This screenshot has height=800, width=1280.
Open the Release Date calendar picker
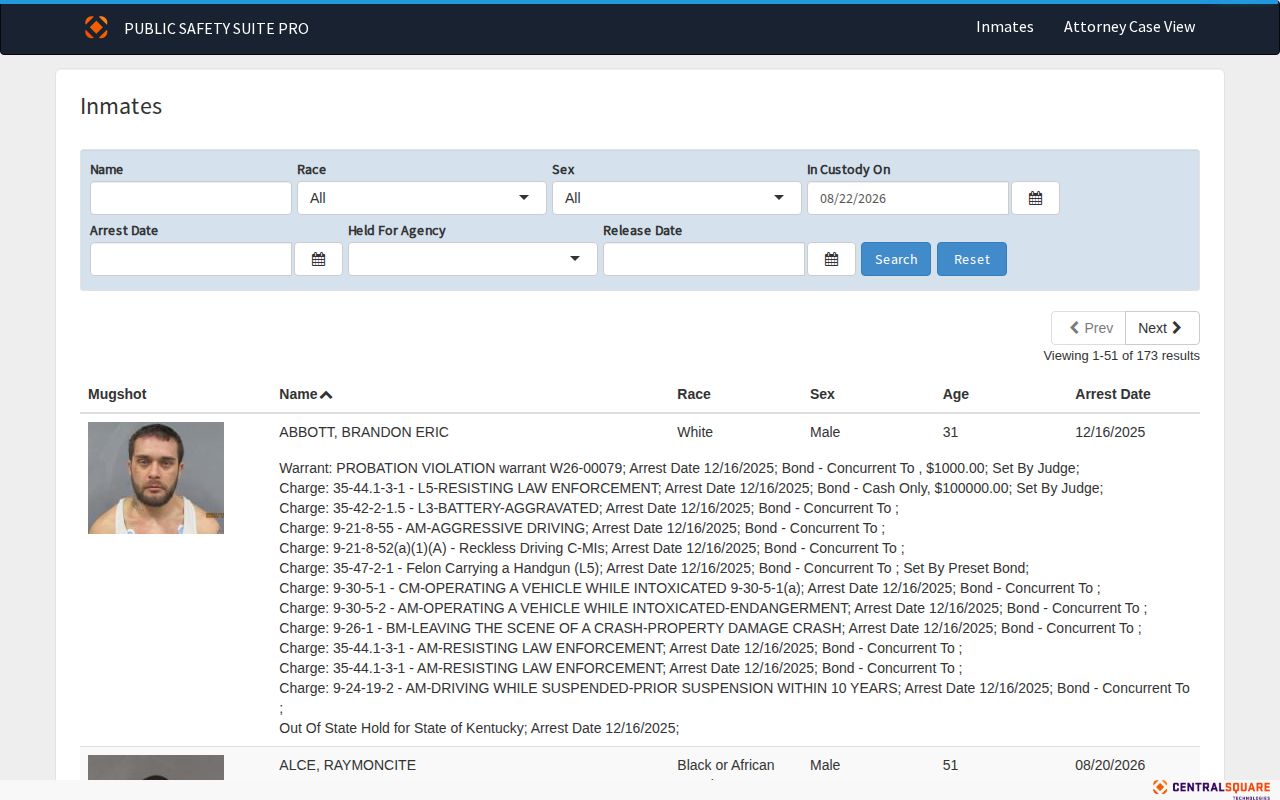(x=831, y=259)
